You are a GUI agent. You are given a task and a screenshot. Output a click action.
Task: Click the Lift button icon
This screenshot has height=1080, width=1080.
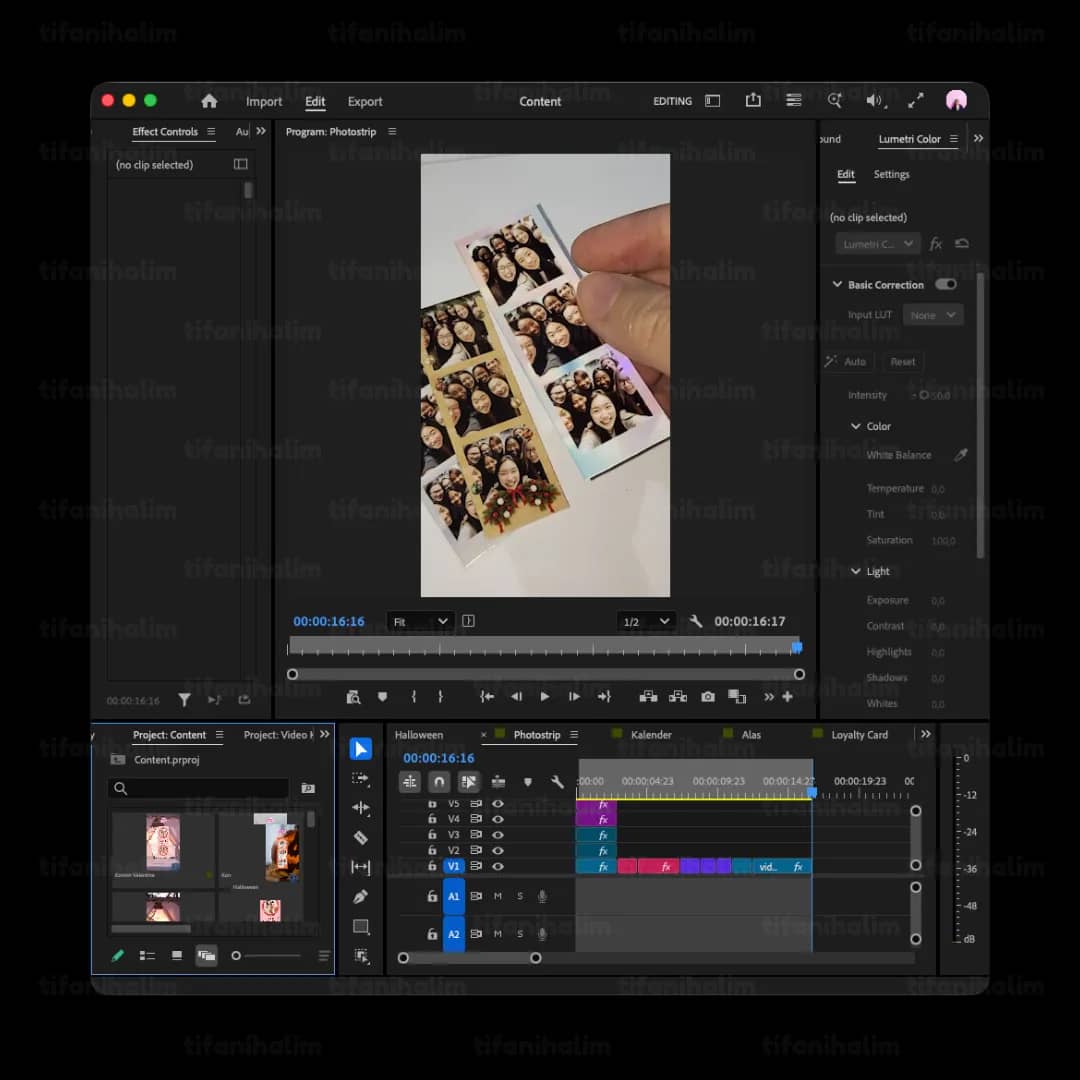click(x=647, y=697)
